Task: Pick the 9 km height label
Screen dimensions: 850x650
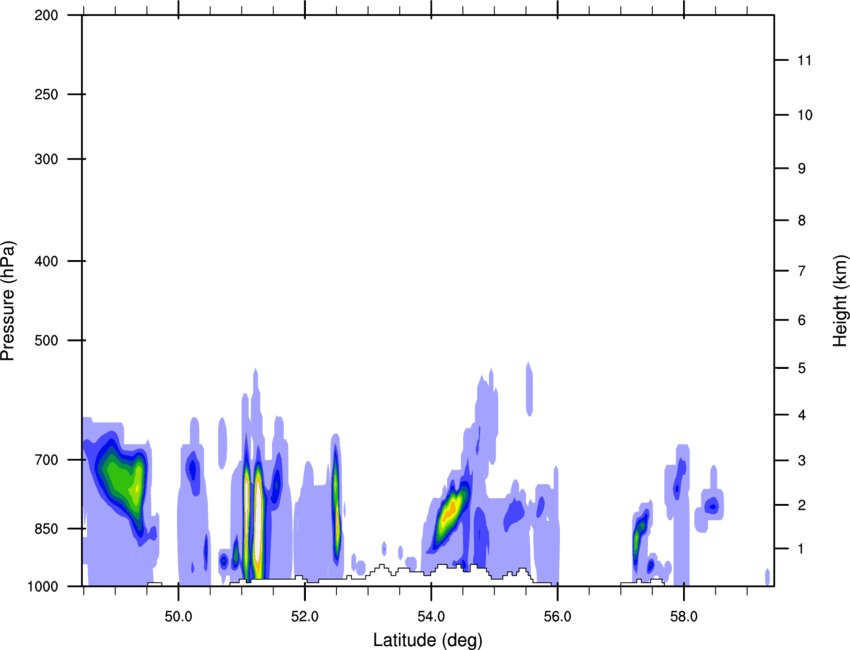Action: [802, 169]
